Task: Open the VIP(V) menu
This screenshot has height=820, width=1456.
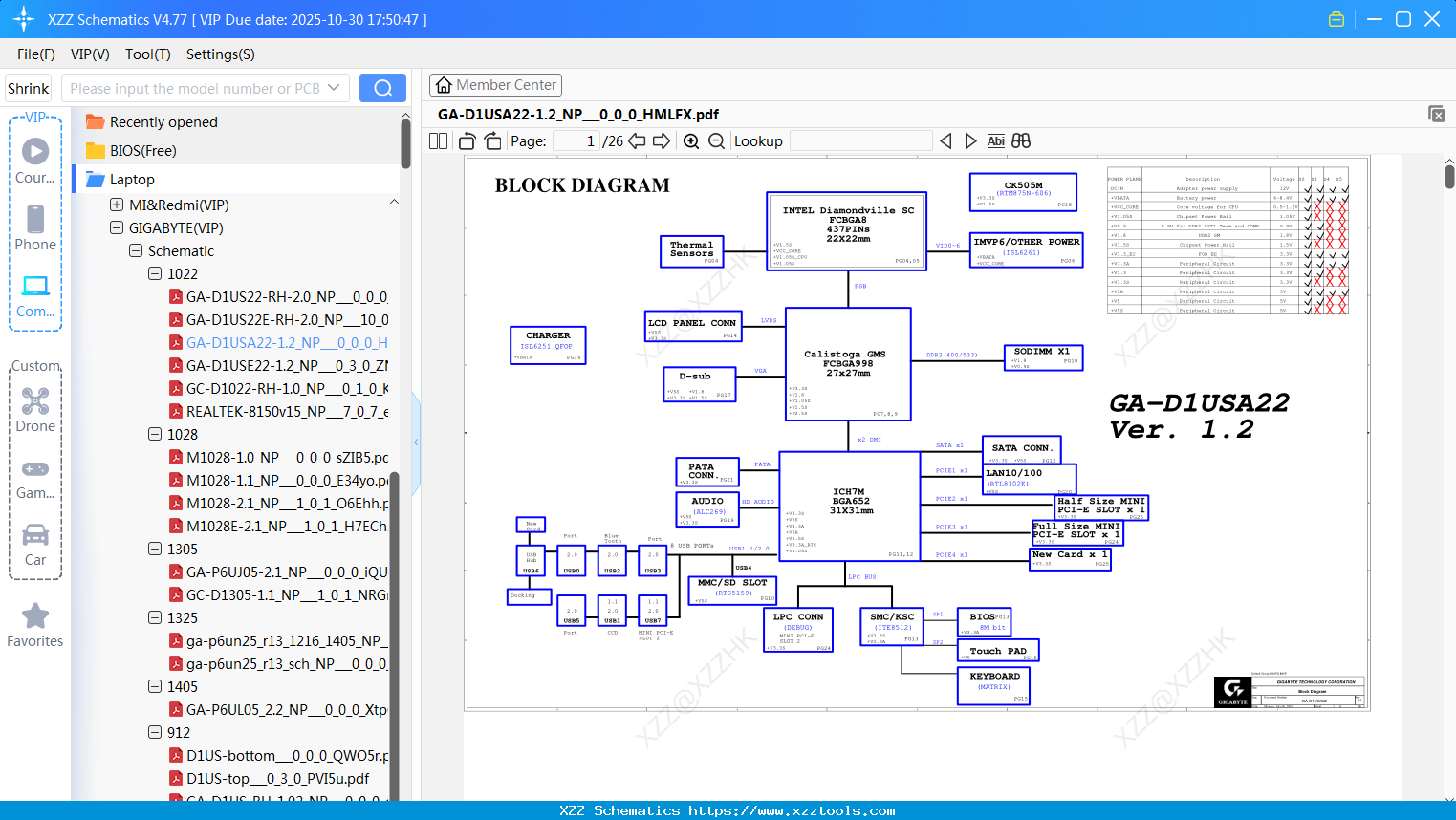Action: tap(90, 54)
